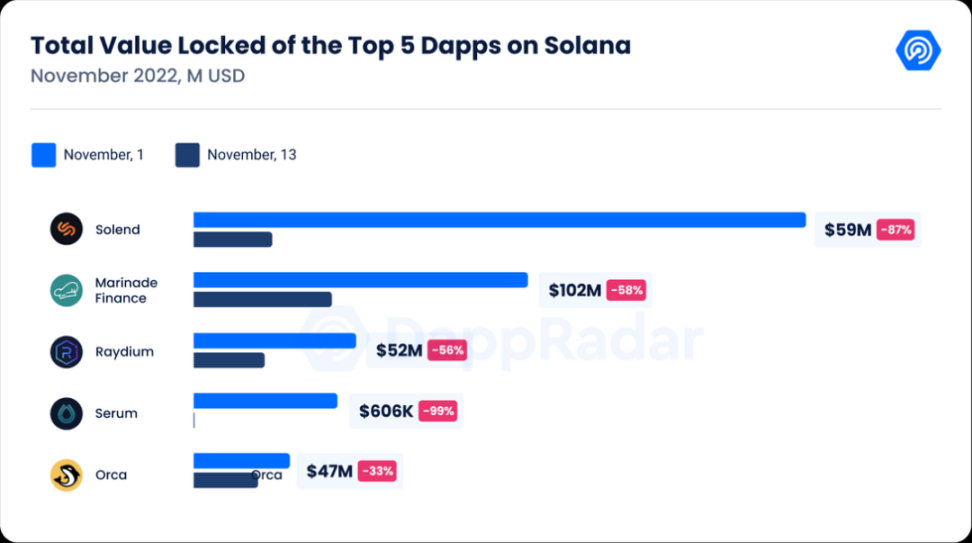Screen dimensions: 972x543
Task: Click the Marinade Finance November 13 bar
Action: click(262, 299)
